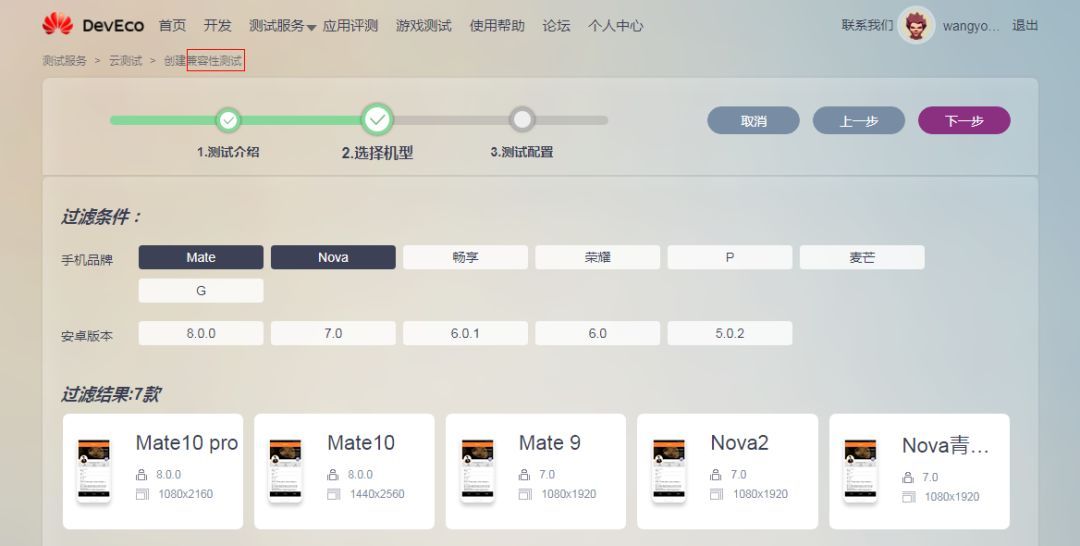This screenshot has height=546, width=1080.
Task: Click the 下一步 button
Action: click(964, 120)
